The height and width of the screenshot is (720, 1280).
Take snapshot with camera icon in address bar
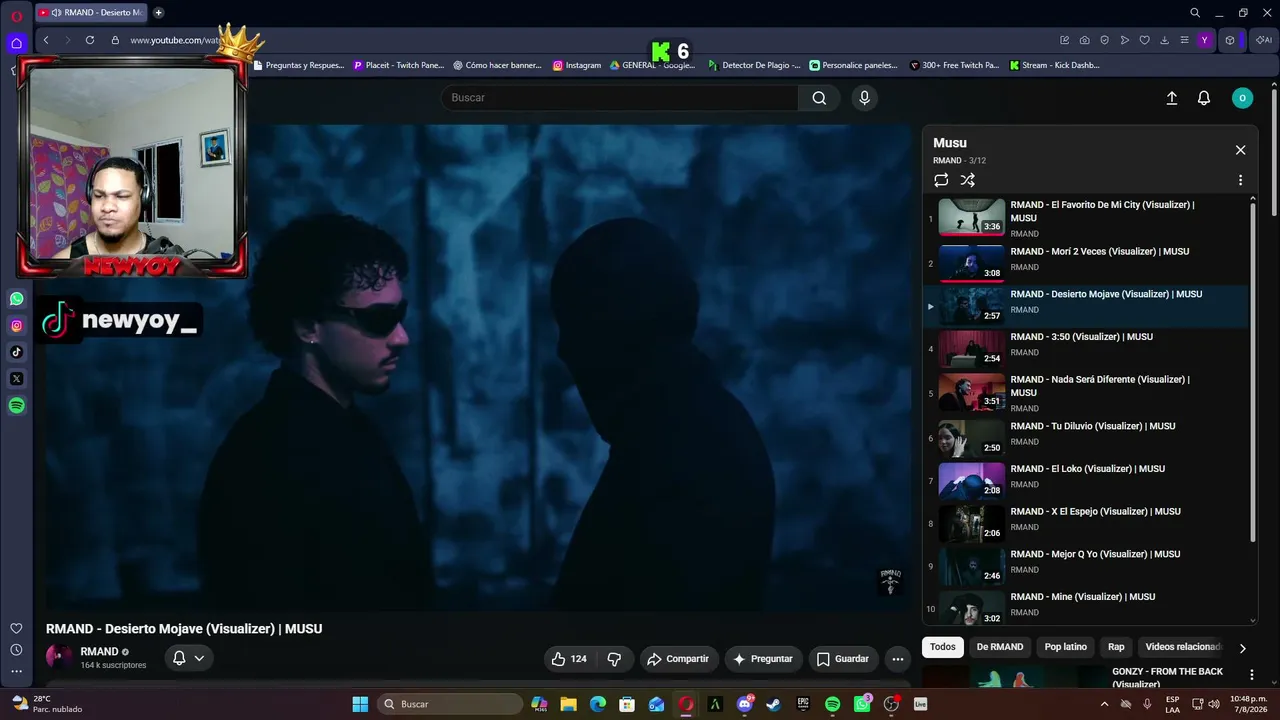click(1085, 40)
